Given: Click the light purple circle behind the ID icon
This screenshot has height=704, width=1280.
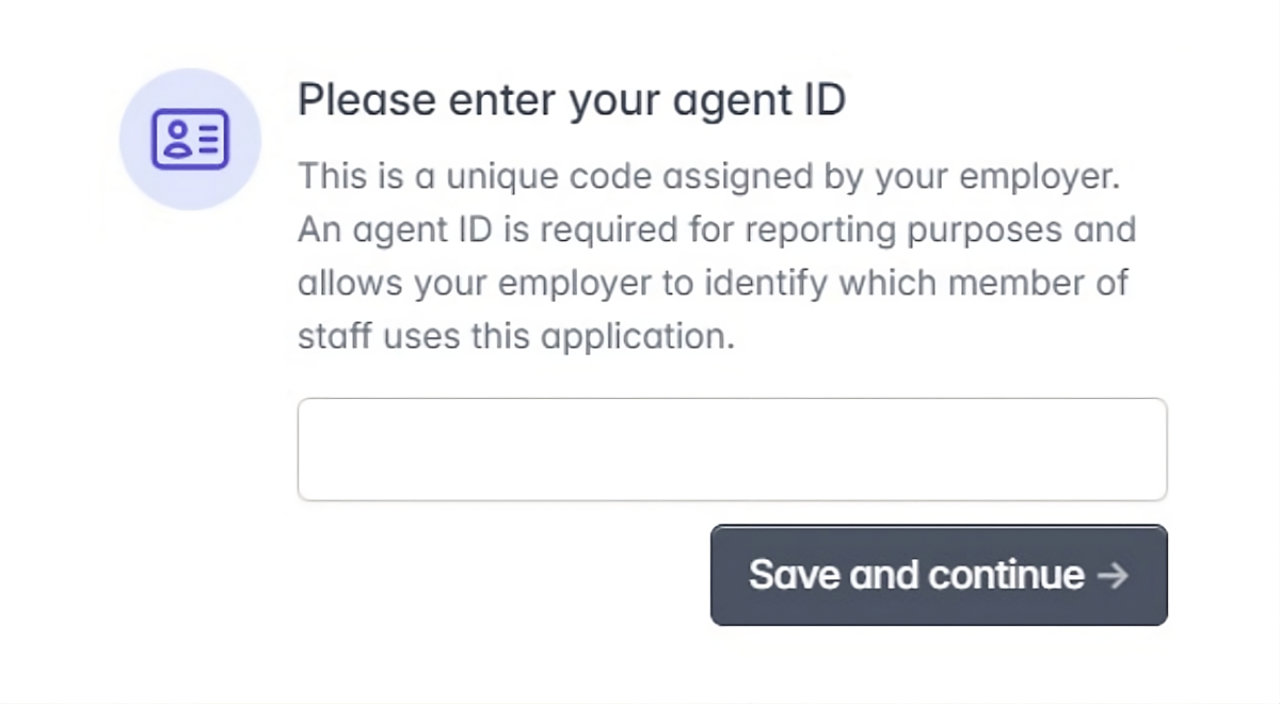Looking at the screenshot, I should (190, 139).
